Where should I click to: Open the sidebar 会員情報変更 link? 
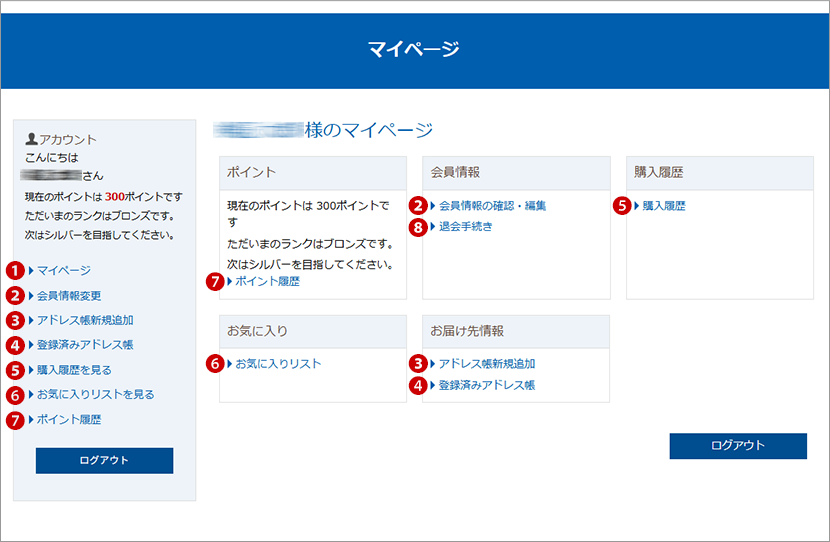coord(69,296)
